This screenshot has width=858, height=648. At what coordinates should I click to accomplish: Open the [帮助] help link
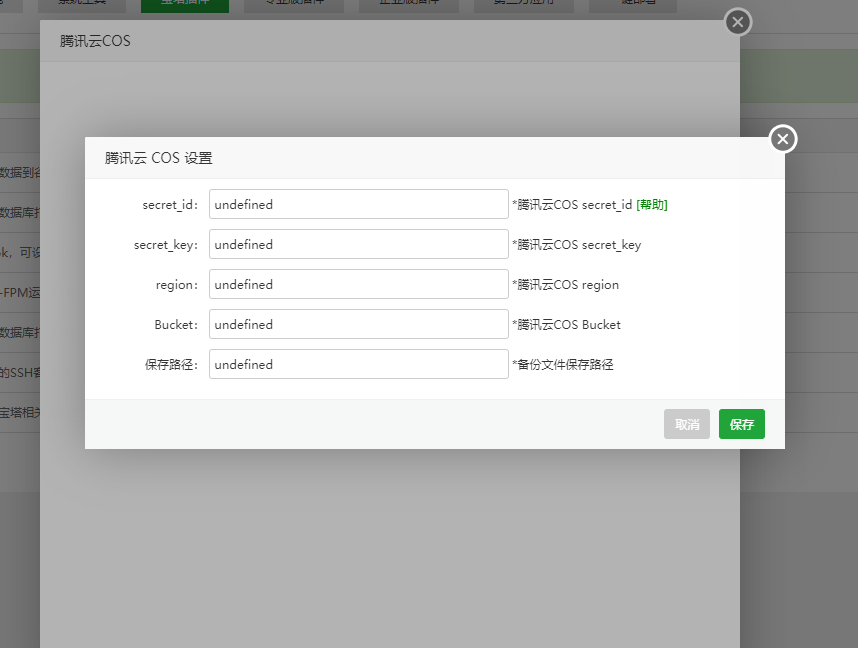click(652, 205)
